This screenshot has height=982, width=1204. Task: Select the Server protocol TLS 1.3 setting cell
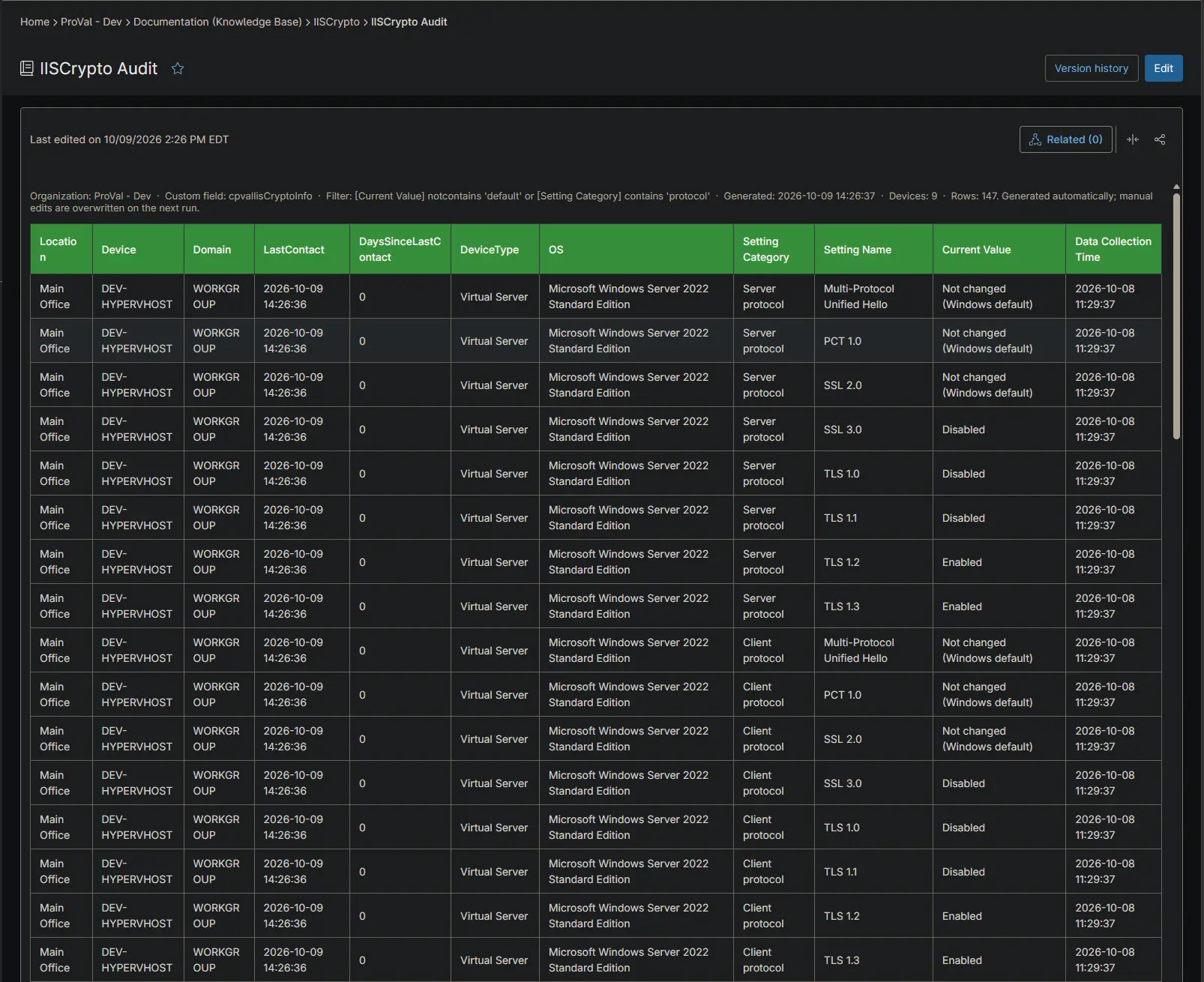873,606
